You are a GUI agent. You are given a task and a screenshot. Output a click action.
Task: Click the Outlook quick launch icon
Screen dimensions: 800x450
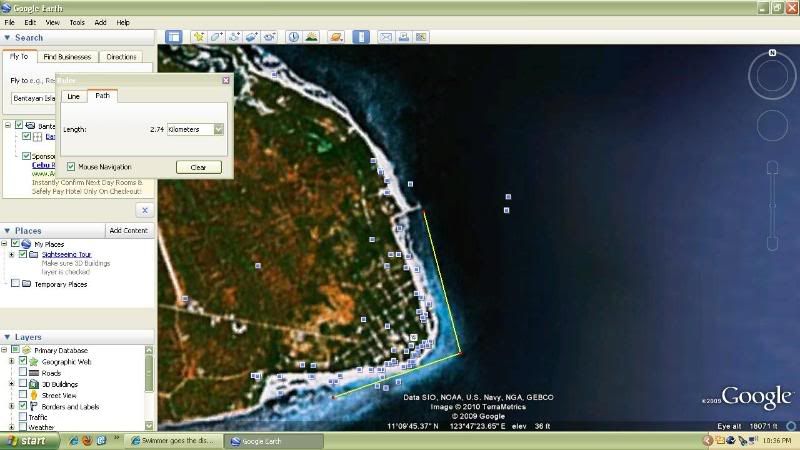(101, 440)
